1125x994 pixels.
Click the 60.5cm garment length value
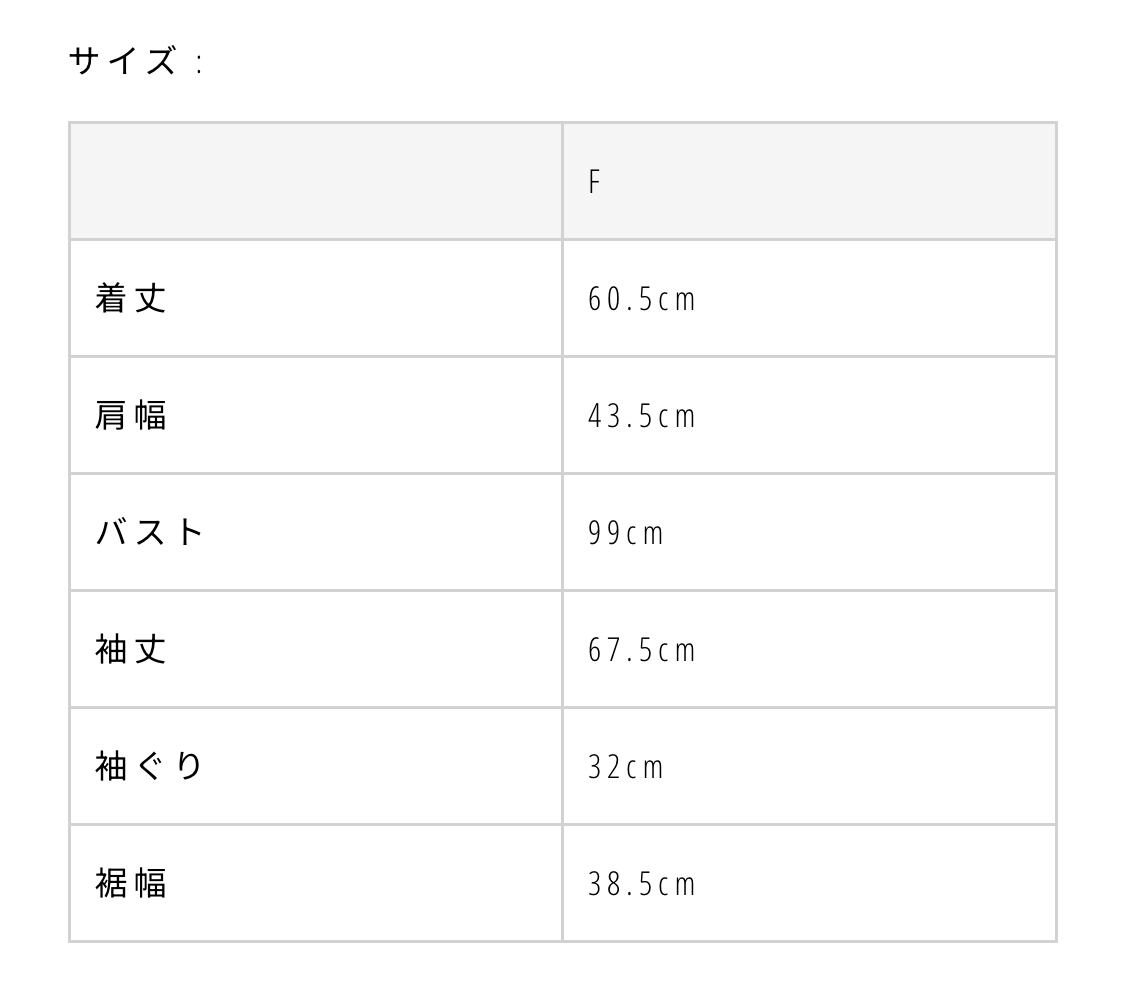(x=641, y=299)
